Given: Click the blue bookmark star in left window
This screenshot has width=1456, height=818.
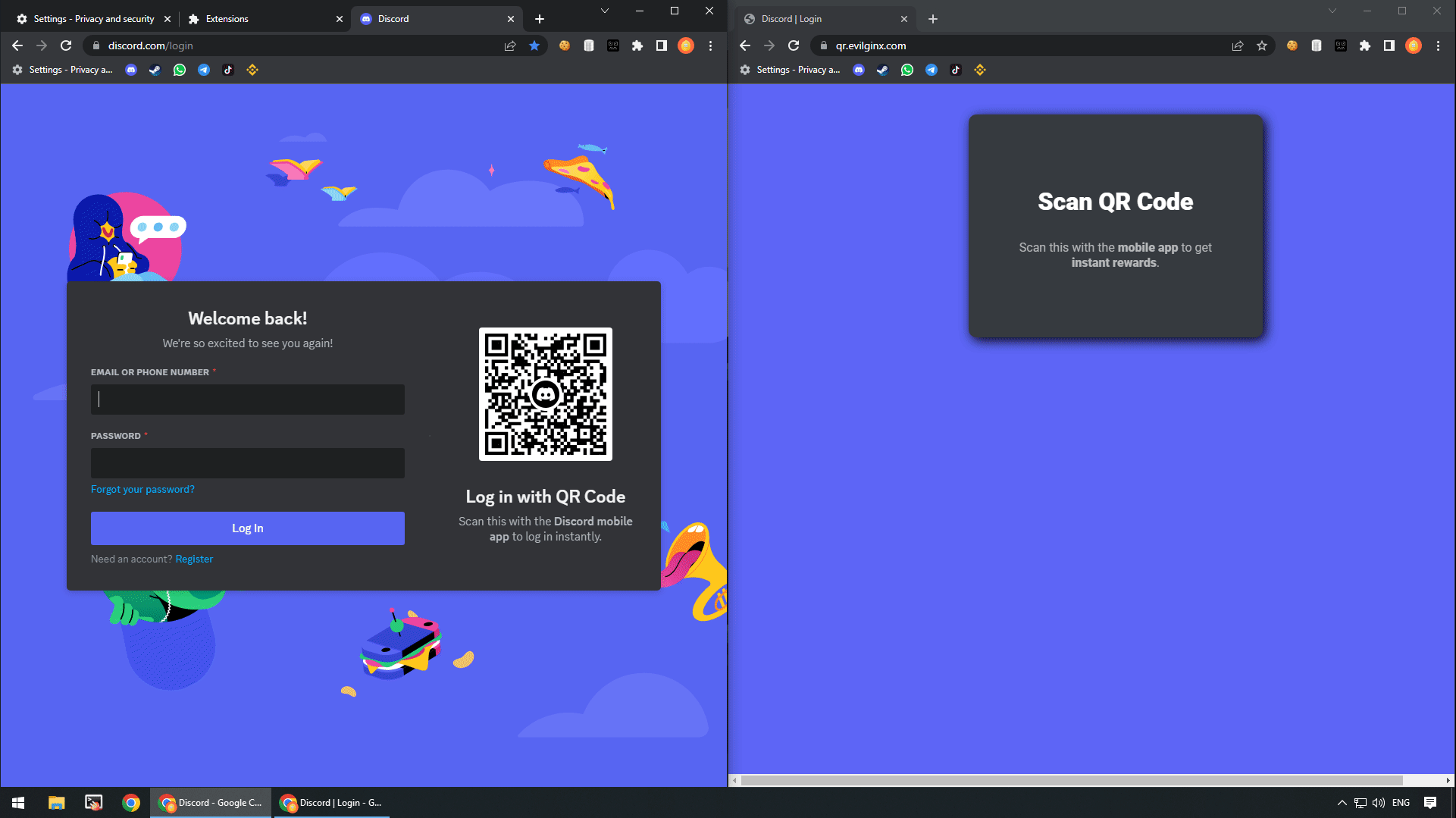Looking at the screenshot, I should 534,46.
